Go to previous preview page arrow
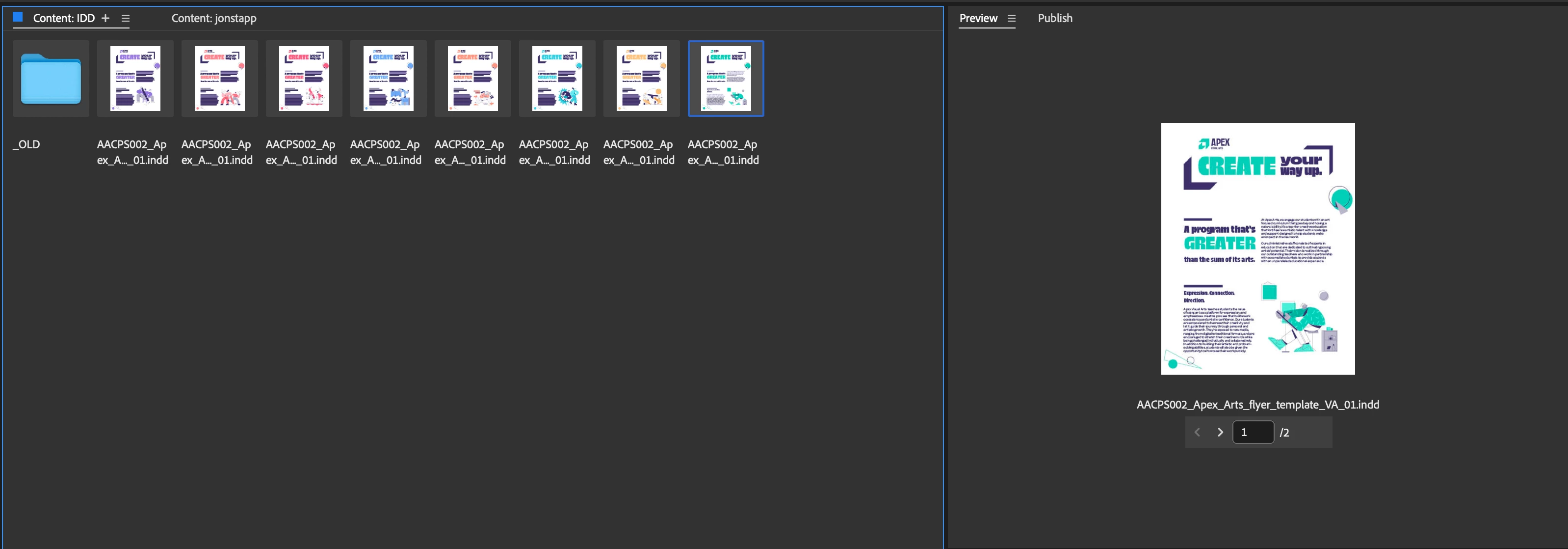Screen dimensions: 1568x549 [x=1197, y=432]
